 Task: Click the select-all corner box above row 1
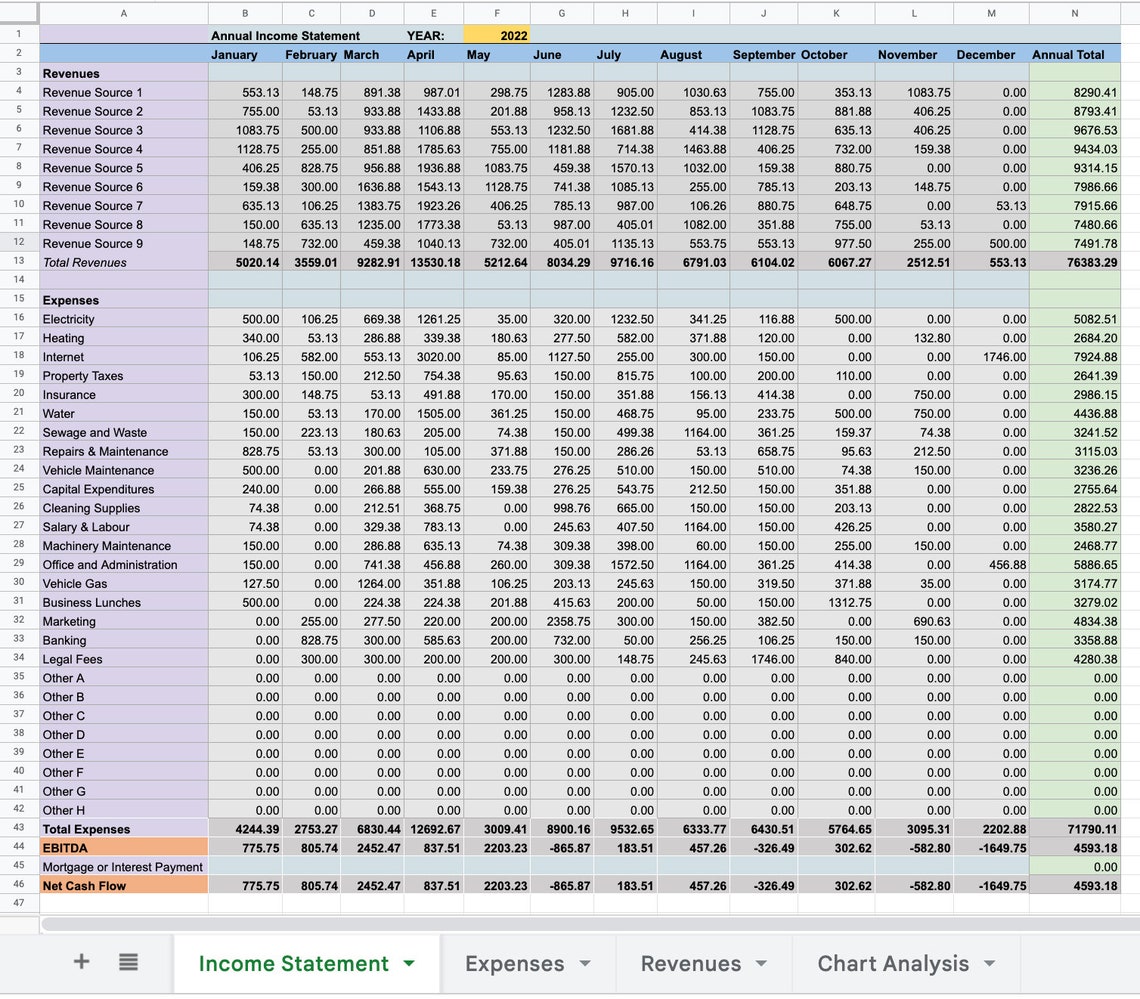tap(16, 13)
